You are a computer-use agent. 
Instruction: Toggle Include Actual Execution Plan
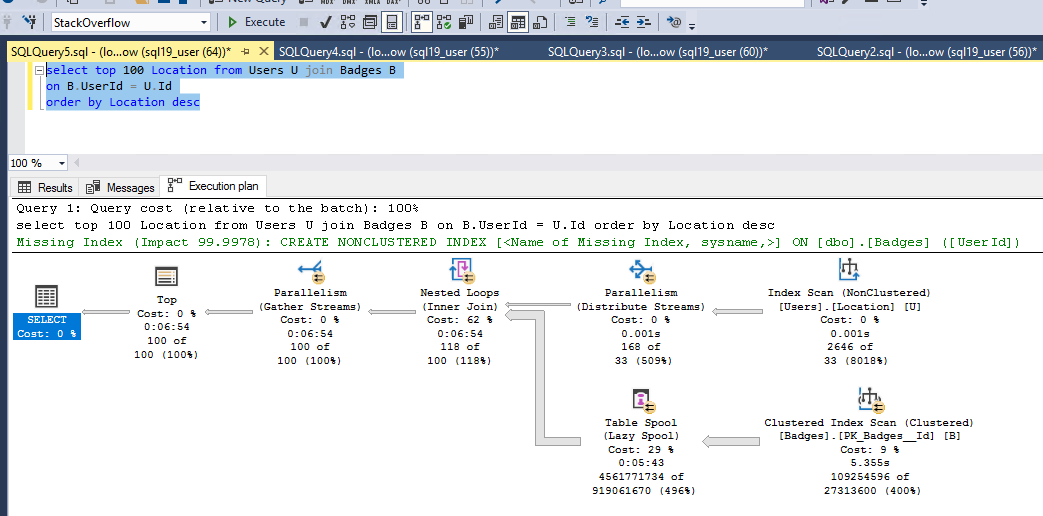coord(422,23)
